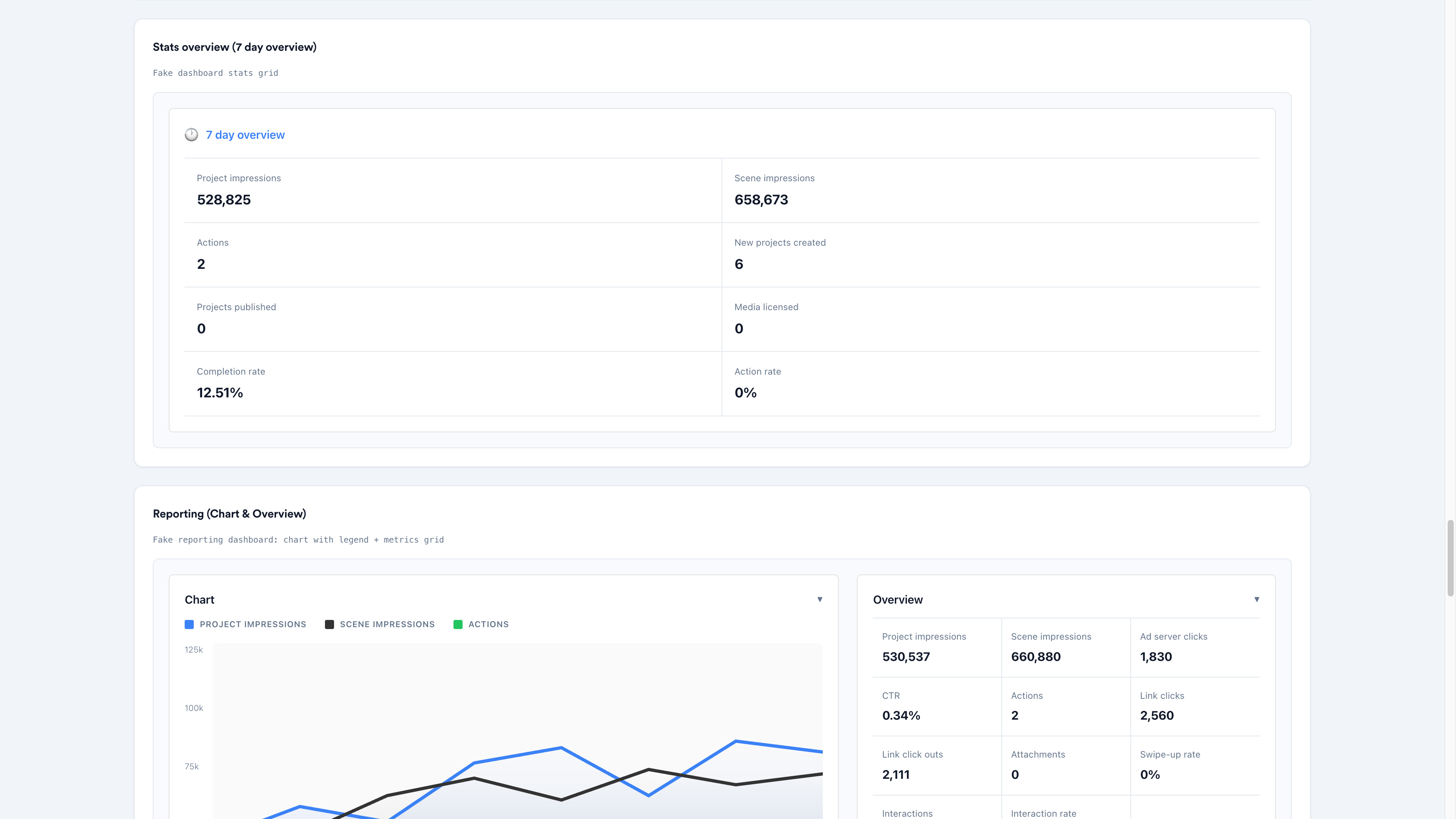Viewport: 1456px width, 819px height.
Task: Click the ACTIONS legend label
Action: click(x=488, y=624)
